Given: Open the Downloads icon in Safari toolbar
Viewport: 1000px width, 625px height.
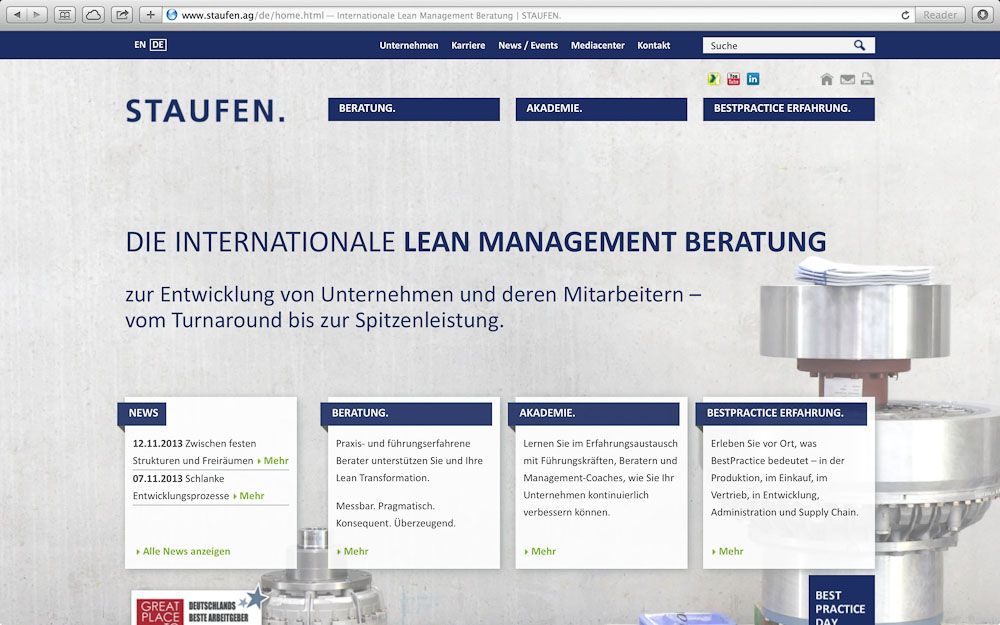Looking at the screenshot, I should click(983, 15).
